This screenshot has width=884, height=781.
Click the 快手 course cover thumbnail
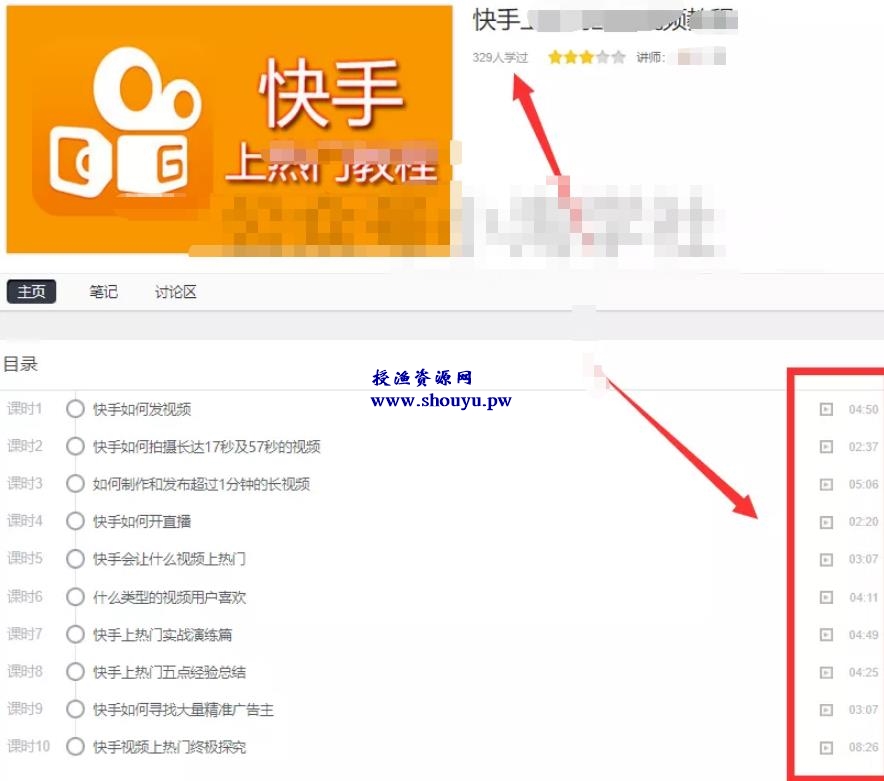pyautogui.click(x=229, y=130)
